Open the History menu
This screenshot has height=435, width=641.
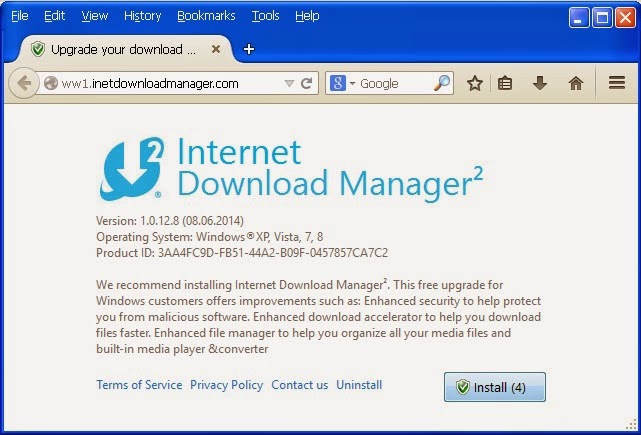point(142,16)
